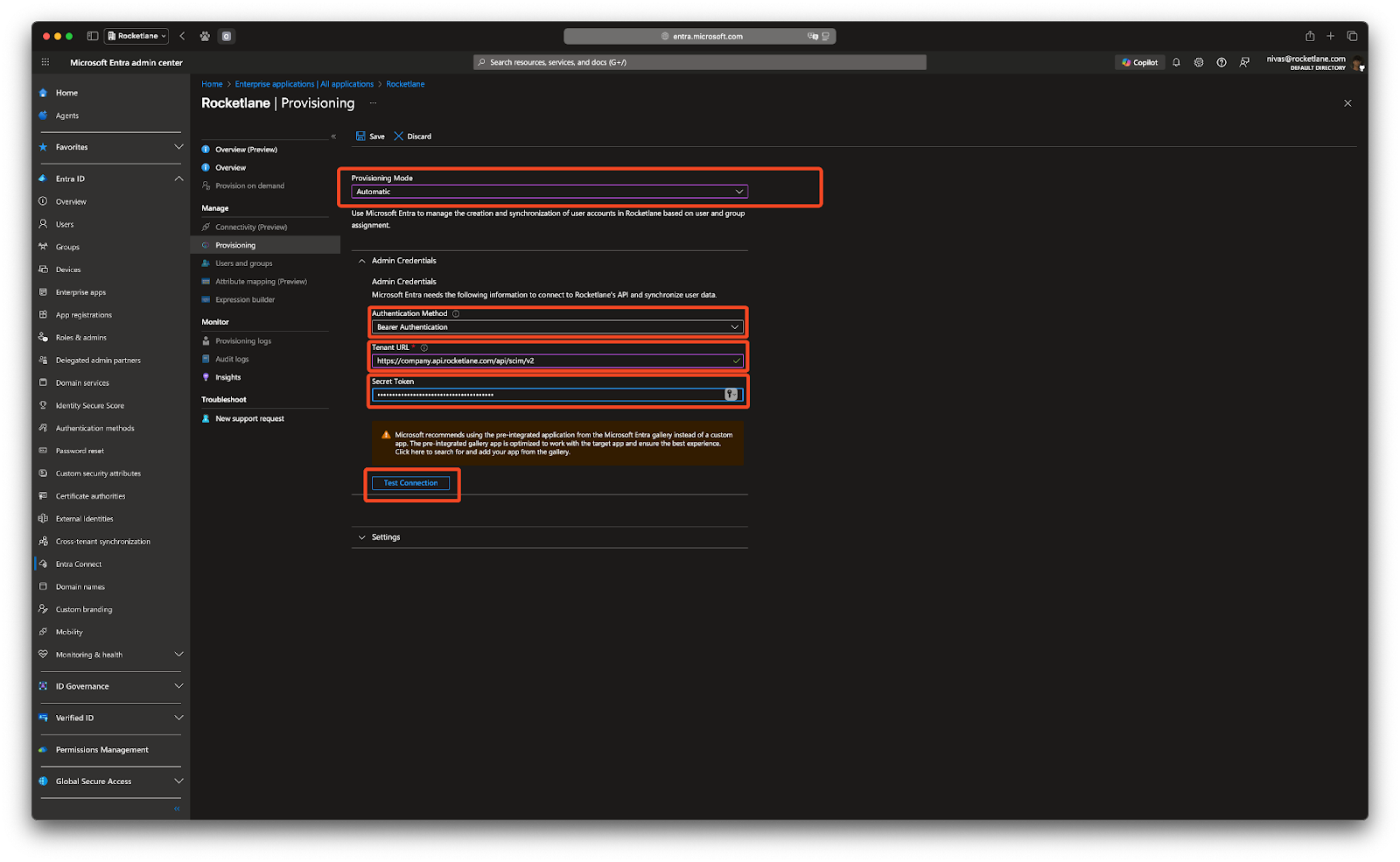Screen dimensions: 1400x862
Task: Click Discard in the command bar
Action: (x=413, y=137)
